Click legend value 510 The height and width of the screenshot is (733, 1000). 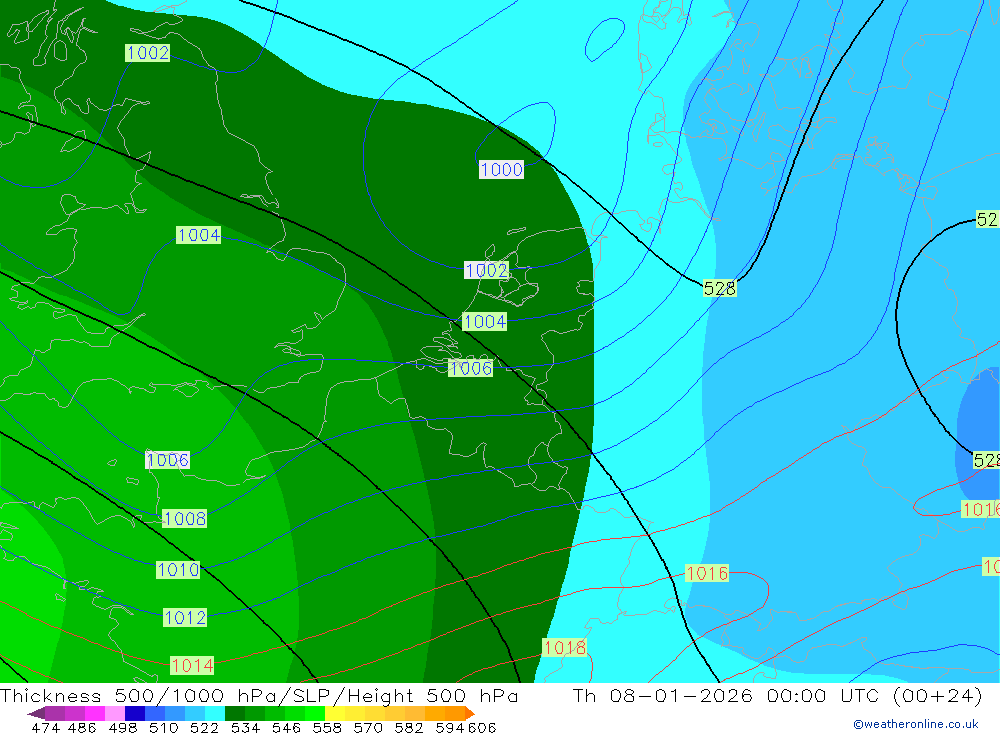(x=164, y=727)
